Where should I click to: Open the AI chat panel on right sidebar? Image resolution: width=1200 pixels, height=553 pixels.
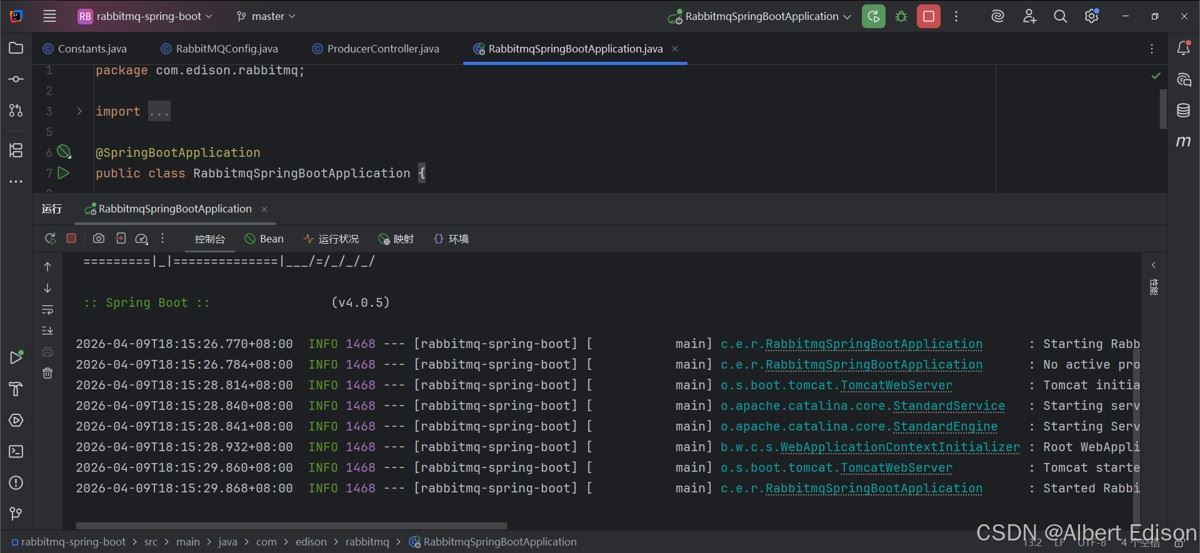pyautogui.click(x=1184, y=79)
